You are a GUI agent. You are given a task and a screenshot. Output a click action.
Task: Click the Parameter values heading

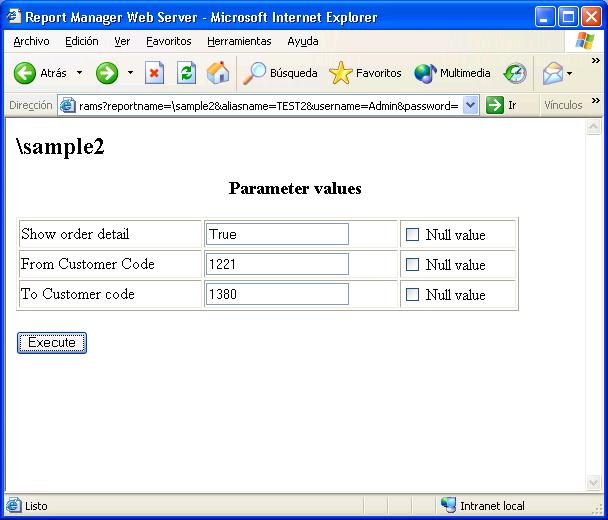[x=295, y=188]
